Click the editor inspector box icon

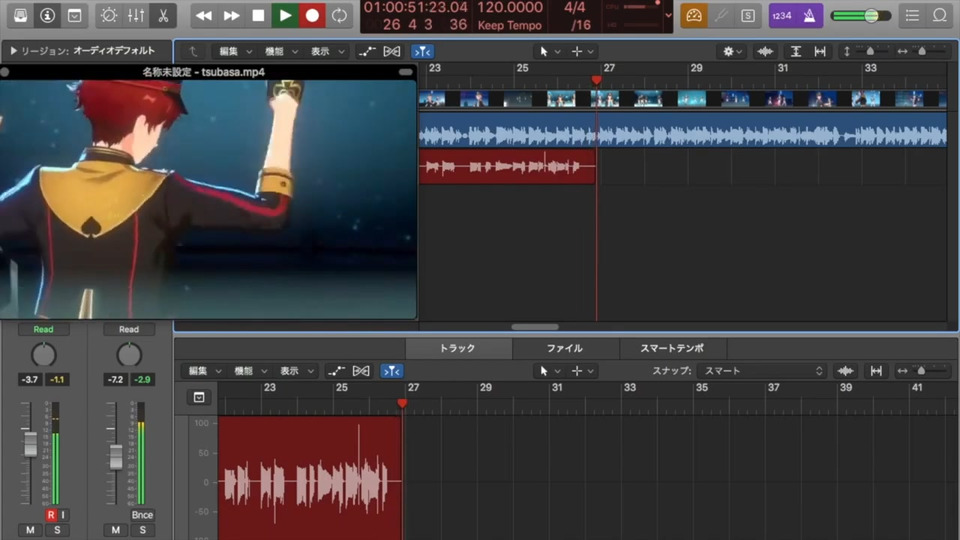coord(199,397)
